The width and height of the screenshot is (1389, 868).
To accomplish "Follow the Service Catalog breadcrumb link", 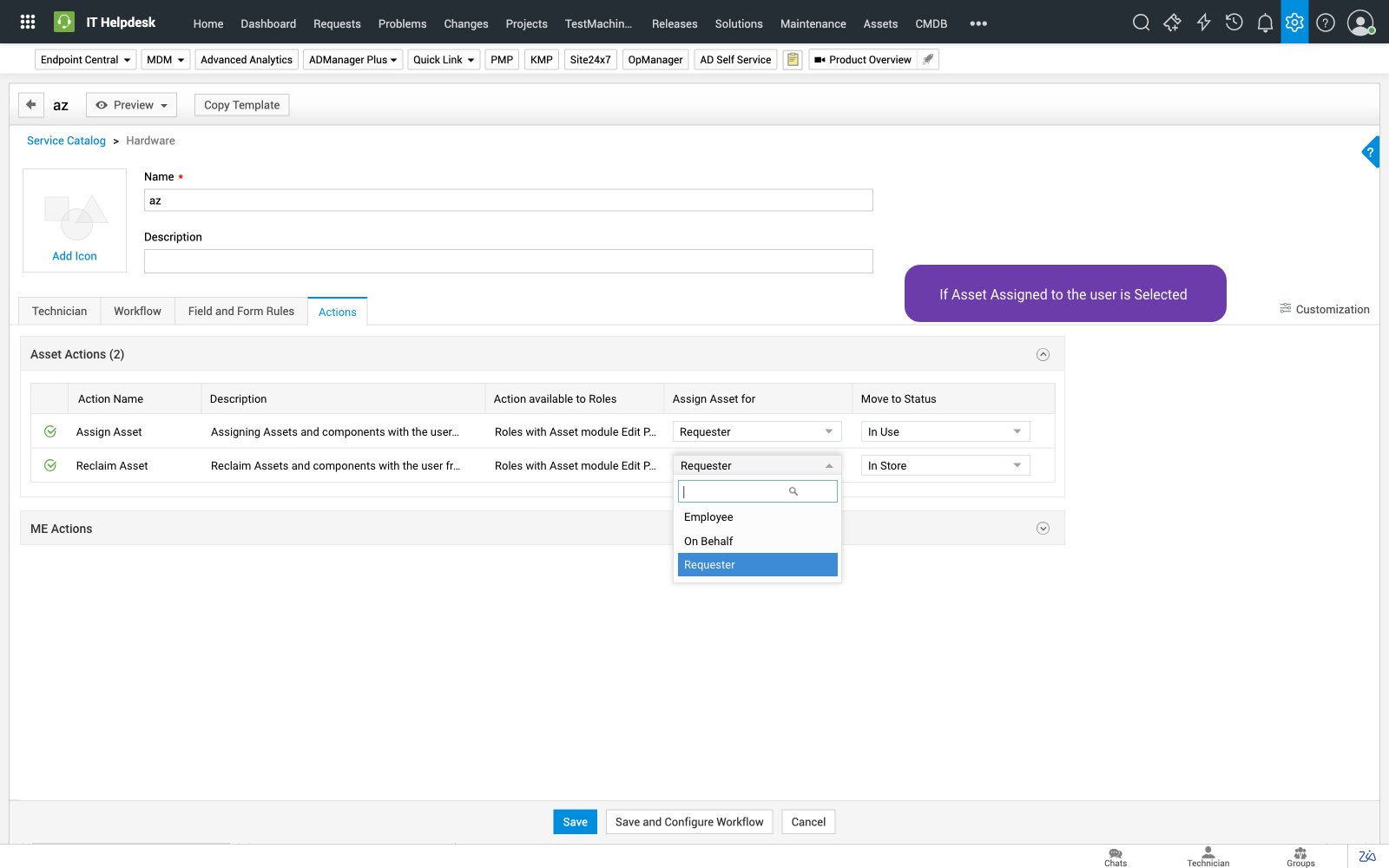I will tap(66, 141).
